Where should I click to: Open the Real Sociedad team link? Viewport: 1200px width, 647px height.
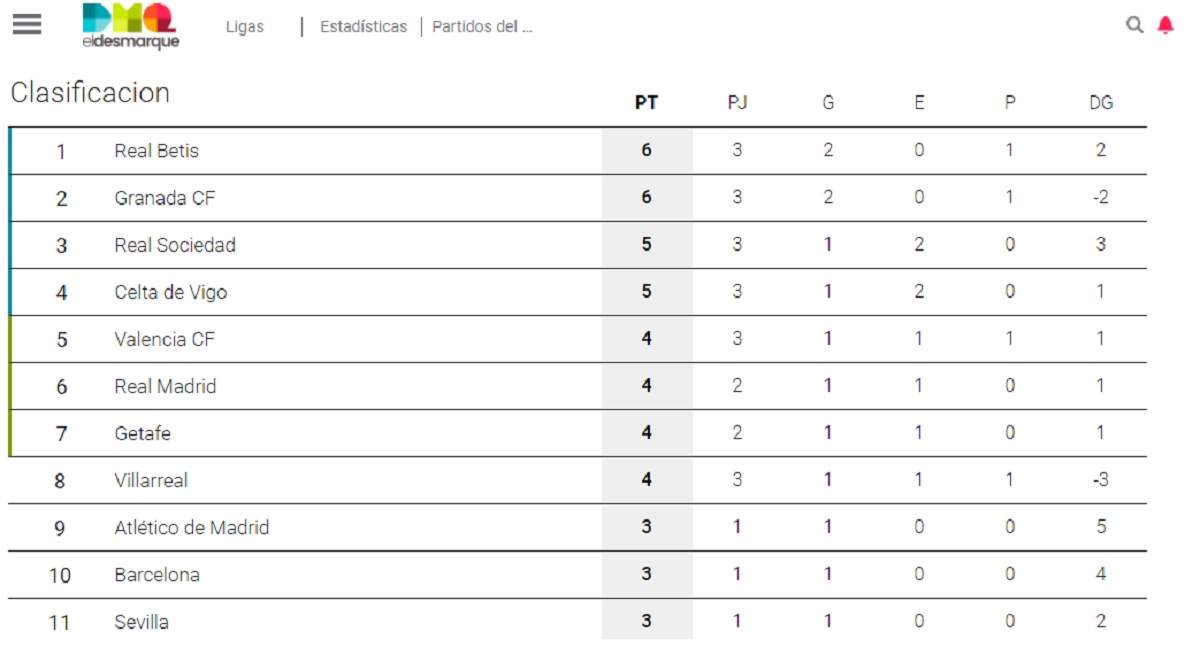tap(175, 245)
